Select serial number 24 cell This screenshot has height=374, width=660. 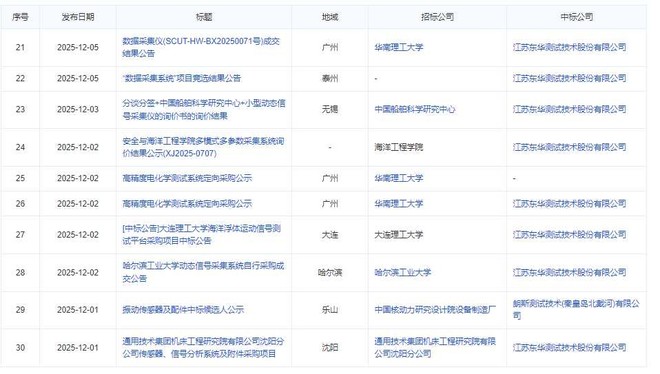[20, 147]
